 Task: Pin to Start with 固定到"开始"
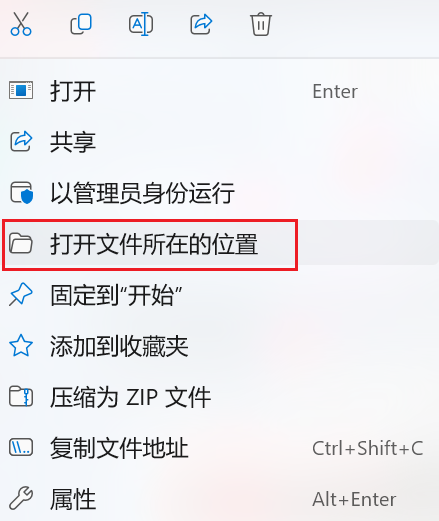pyautogui.click(x=219, y=295)
